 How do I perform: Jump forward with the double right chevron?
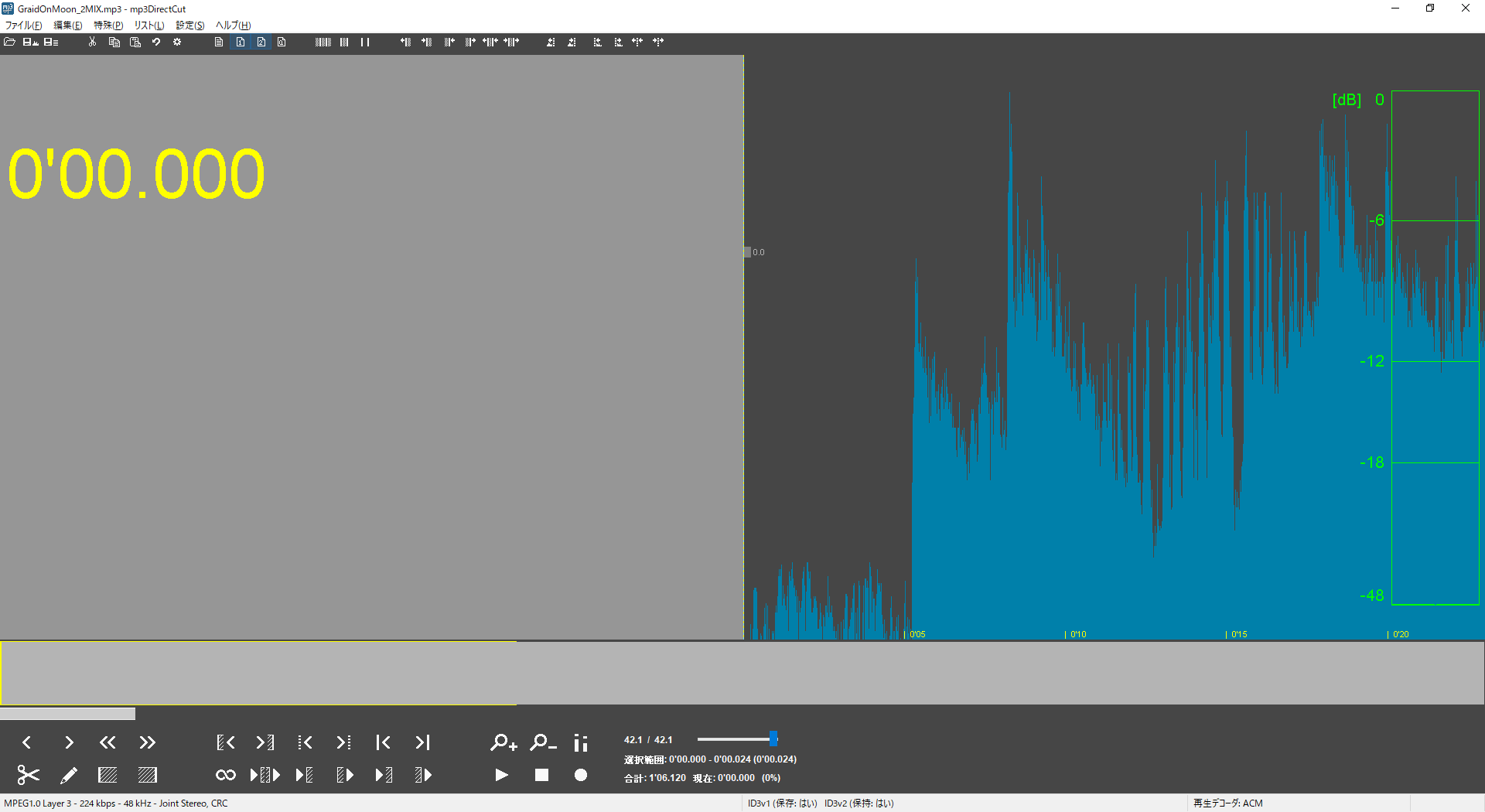[x=147, y=742]
